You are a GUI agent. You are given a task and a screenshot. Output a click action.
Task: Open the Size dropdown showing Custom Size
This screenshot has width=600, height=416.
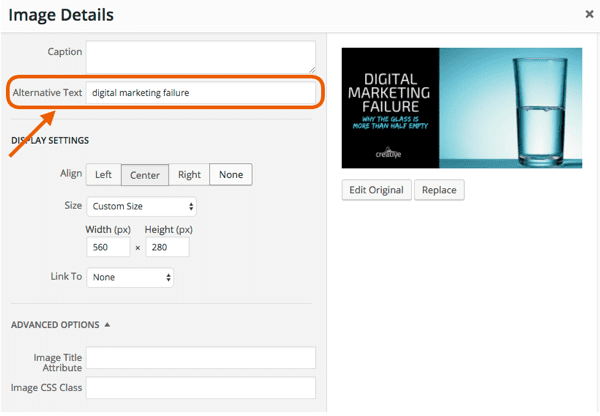pyautogui.click(x=142, y=207)
